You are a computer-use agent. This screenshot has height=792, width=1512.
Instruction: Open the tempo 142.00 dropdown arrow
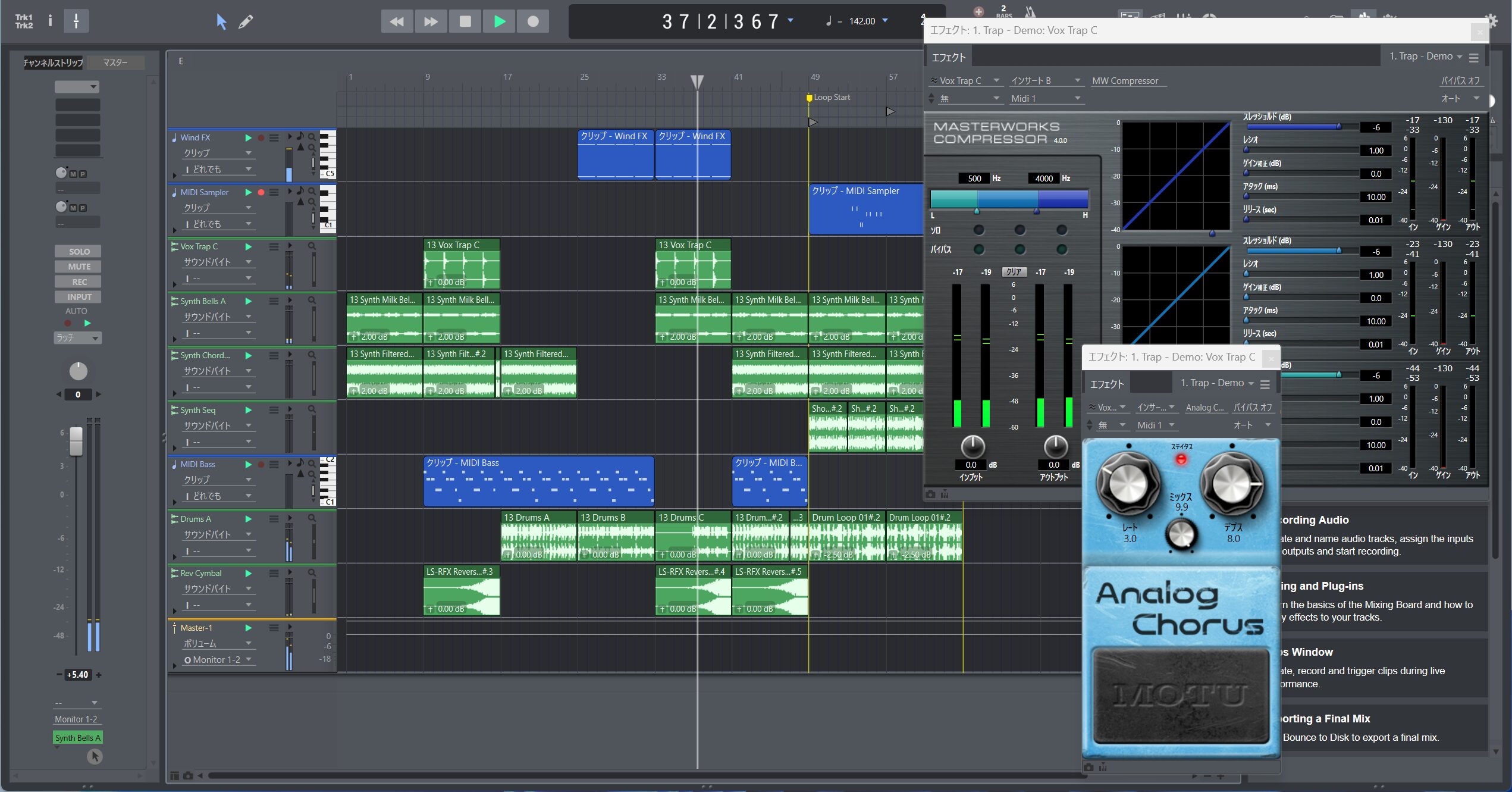click(885, 21)
